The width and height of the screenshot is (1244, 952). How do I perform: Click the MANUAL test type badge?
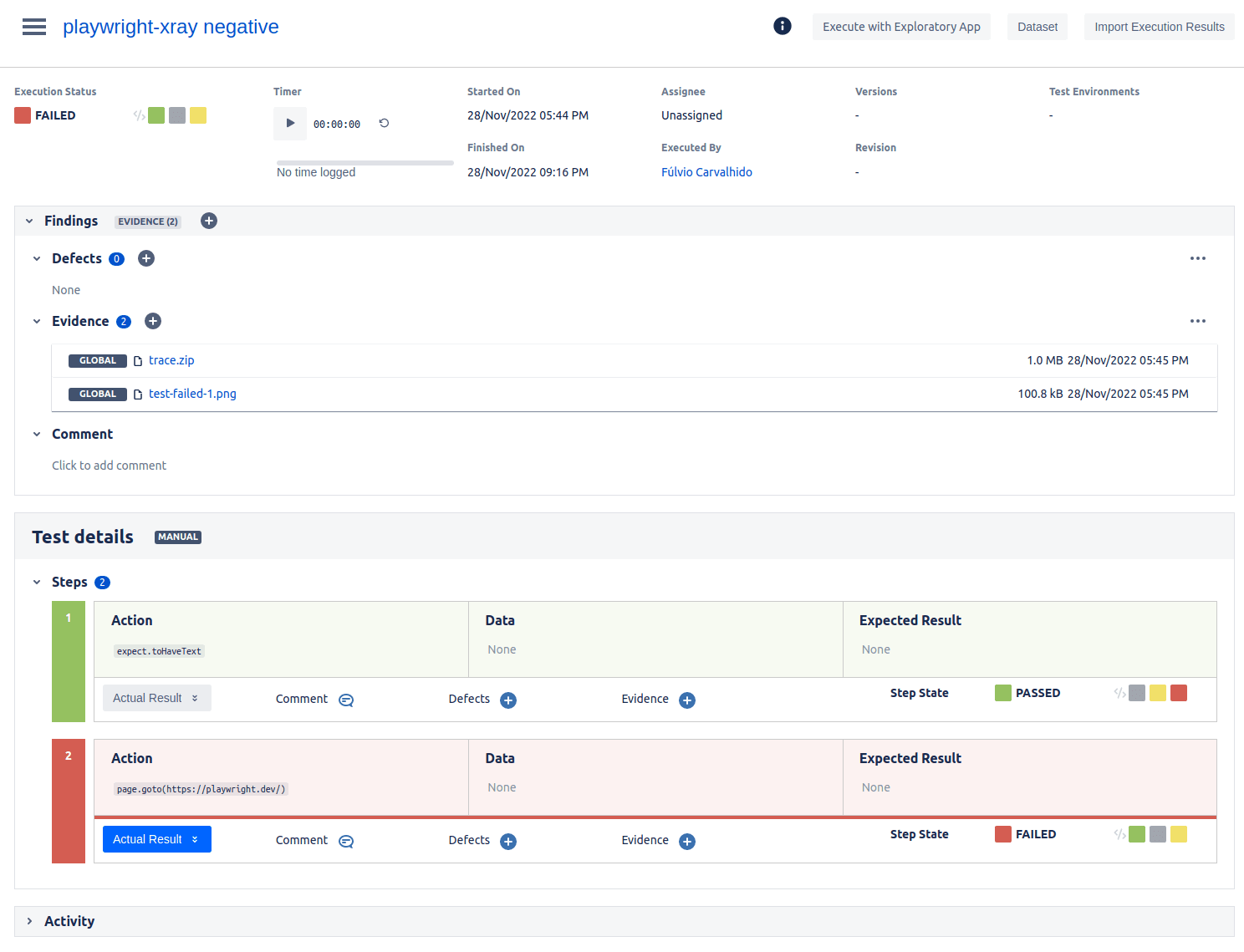point(178,537)
